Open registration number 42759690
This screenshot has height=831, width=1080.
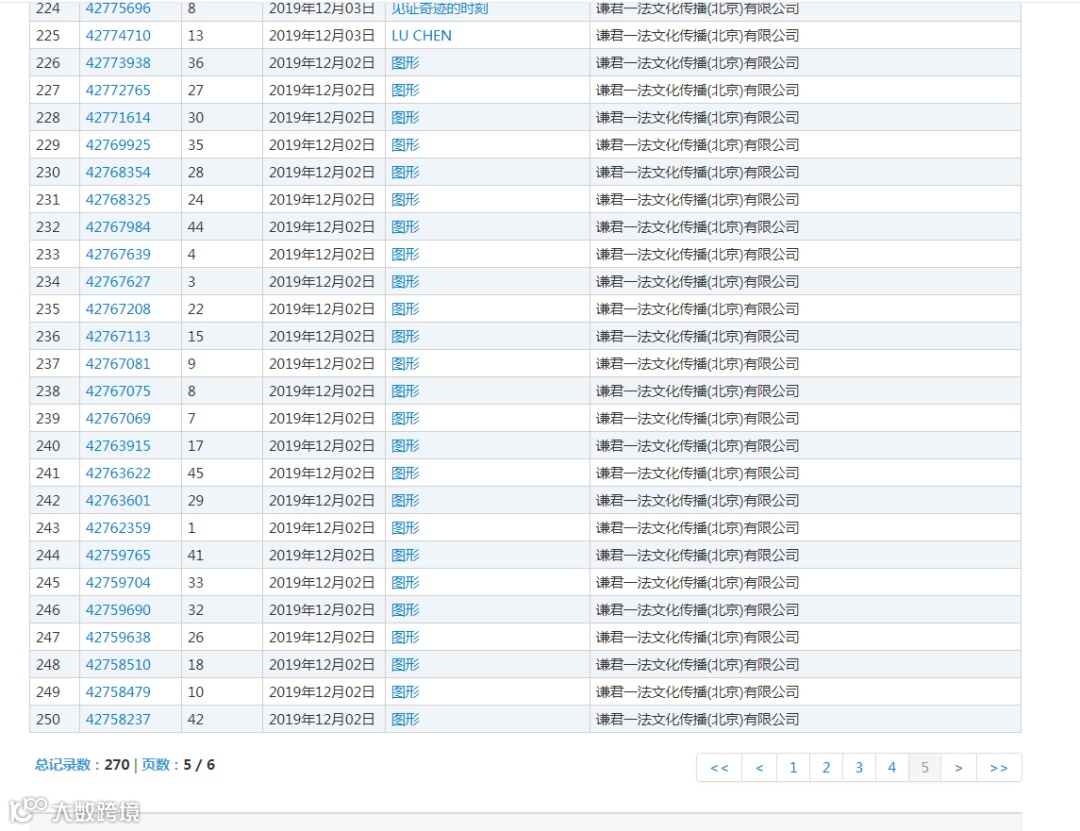[x=118, y=611]
